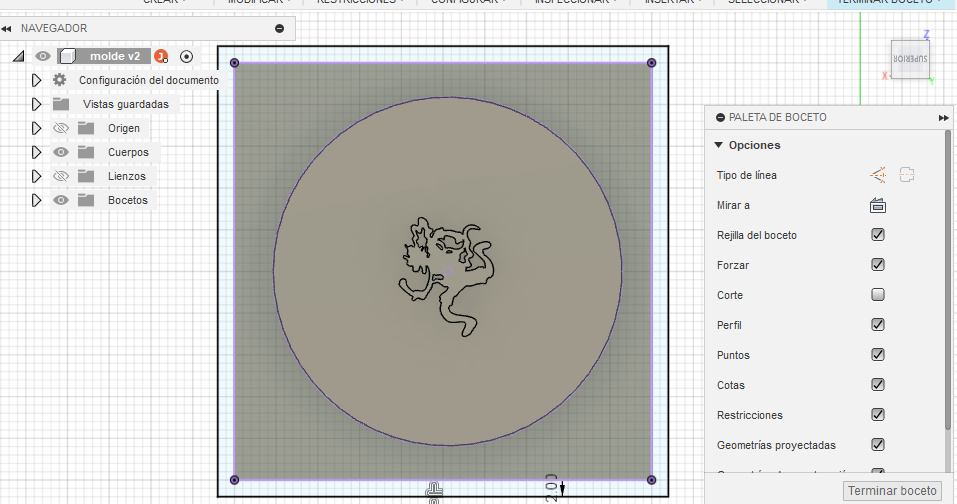Image resolution: width=957 pixels, height=504 pixels.
Task: Select the bottom-left sketch corner point
Action: tap(234, 480)
